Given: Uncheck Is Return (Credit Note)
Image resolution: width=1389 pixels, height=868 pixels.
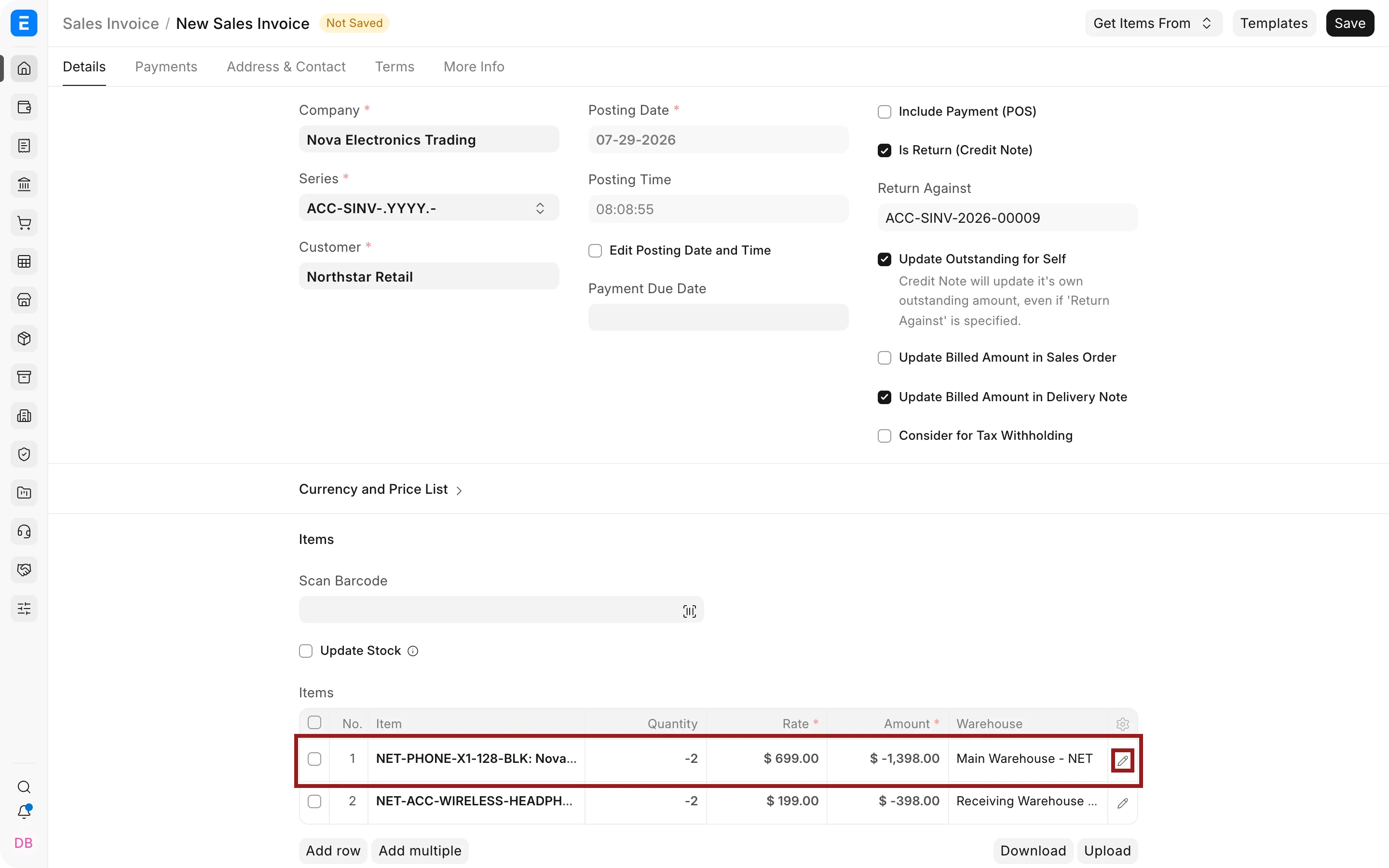Looking at the screenshot, I should [885, 150].
